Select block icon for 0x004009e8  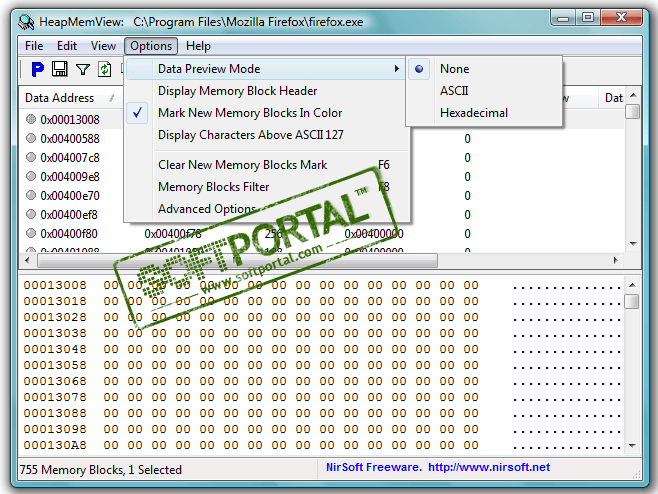click(31, 176)
